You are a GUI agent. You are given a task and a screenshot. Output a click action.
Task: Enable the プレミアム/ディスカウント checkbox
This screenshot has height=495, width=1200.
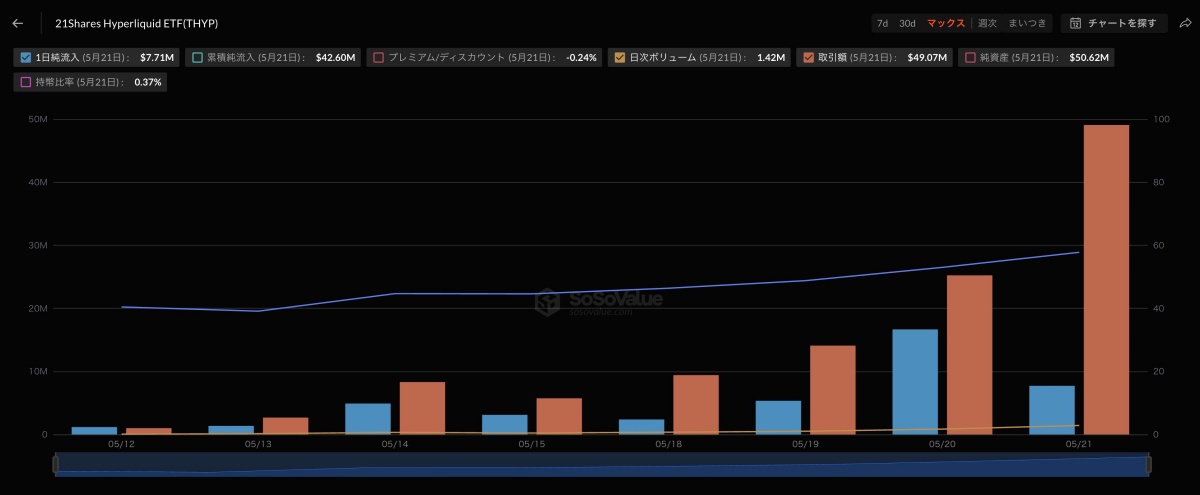(379, 58)
